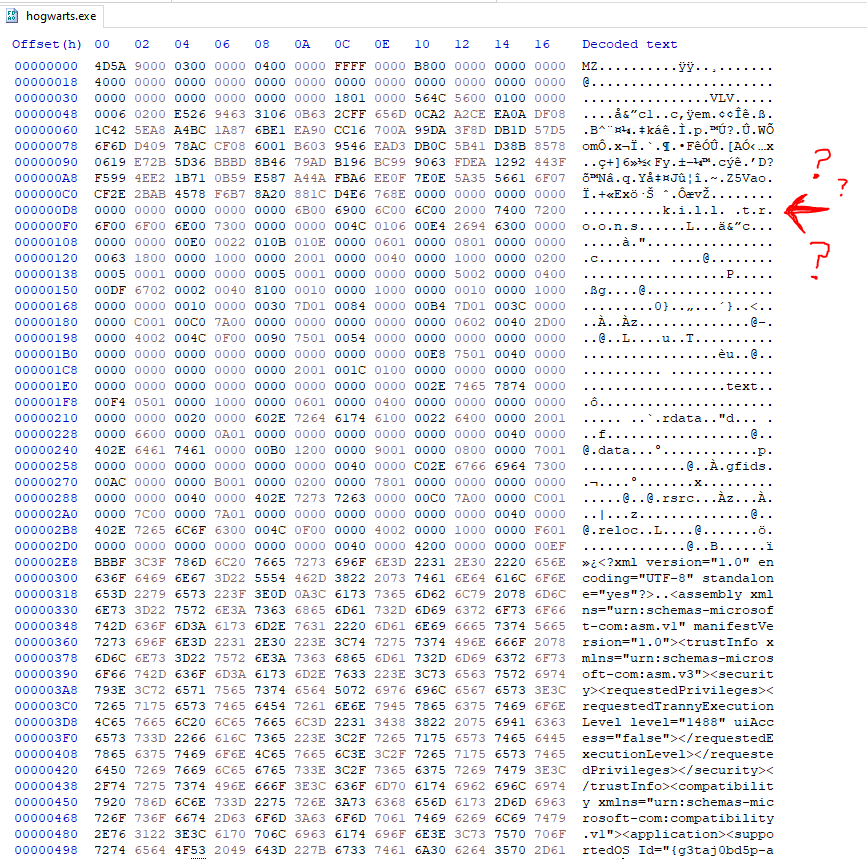867x859 pixels.
Task: Place cursor on hex bytes 602E
Action: tap(270, 418)
